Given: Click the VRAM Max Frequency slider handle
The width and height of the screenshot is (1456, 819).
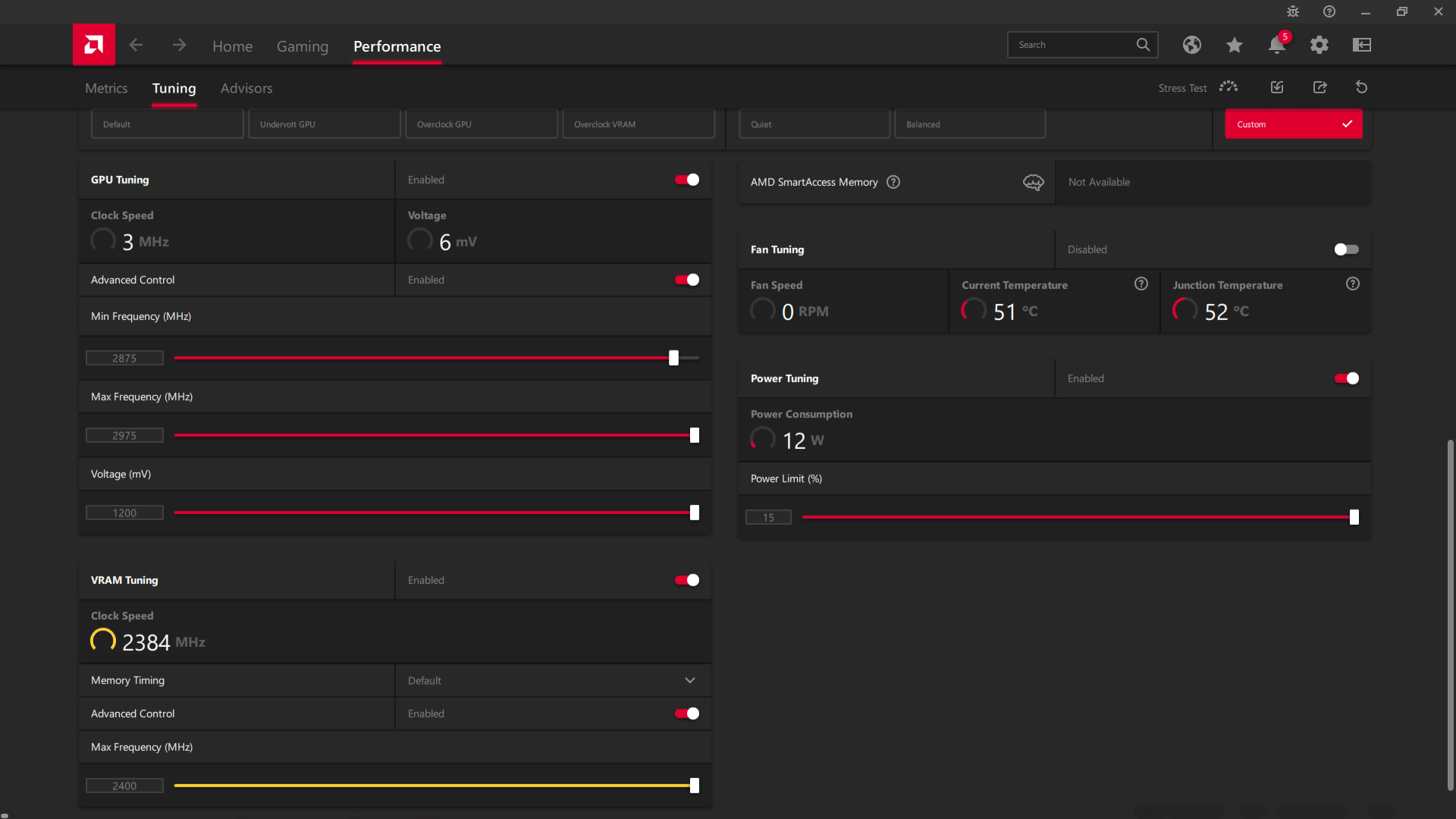Looking at the screenshot, I should pyautogui.click(x=694, y=786).
